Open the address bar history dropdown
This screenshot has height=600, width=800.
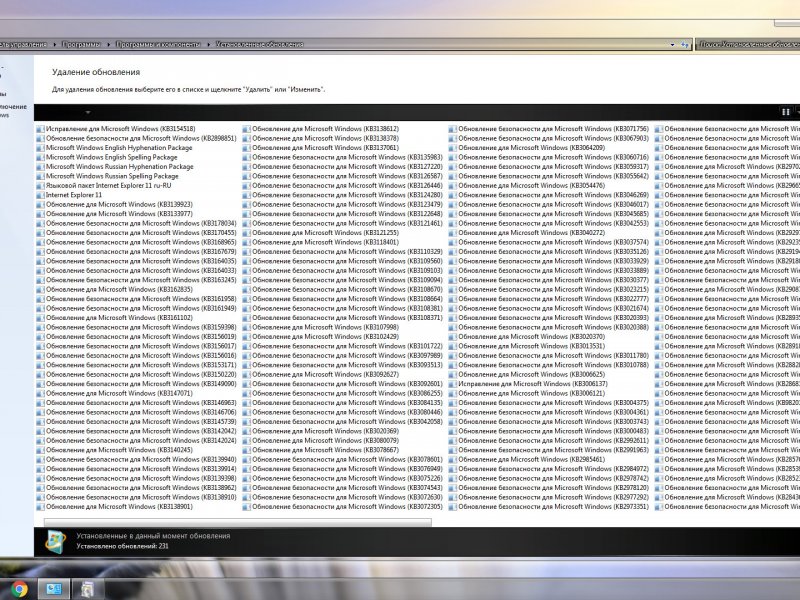pos(672,44)
